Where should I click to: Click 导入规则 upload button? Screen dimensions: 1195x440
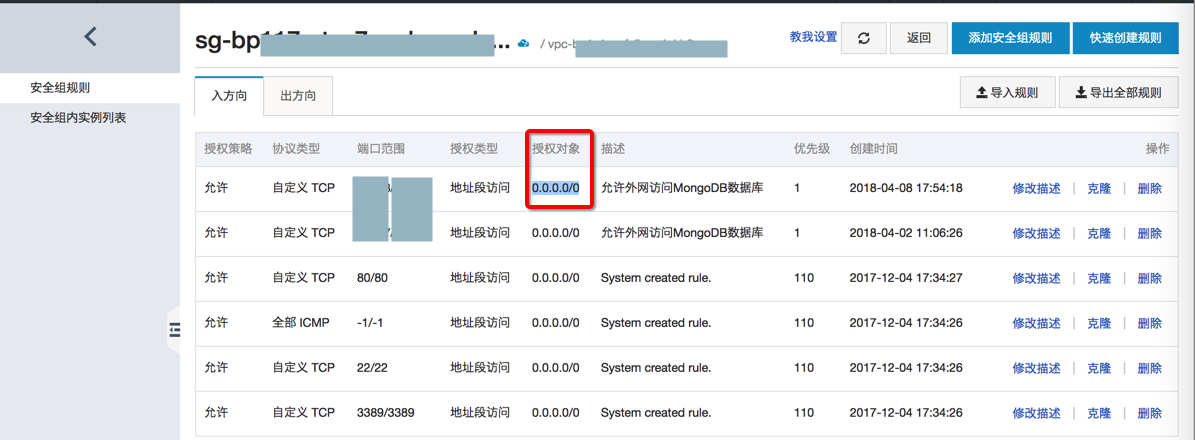[x=1005, y=93]
